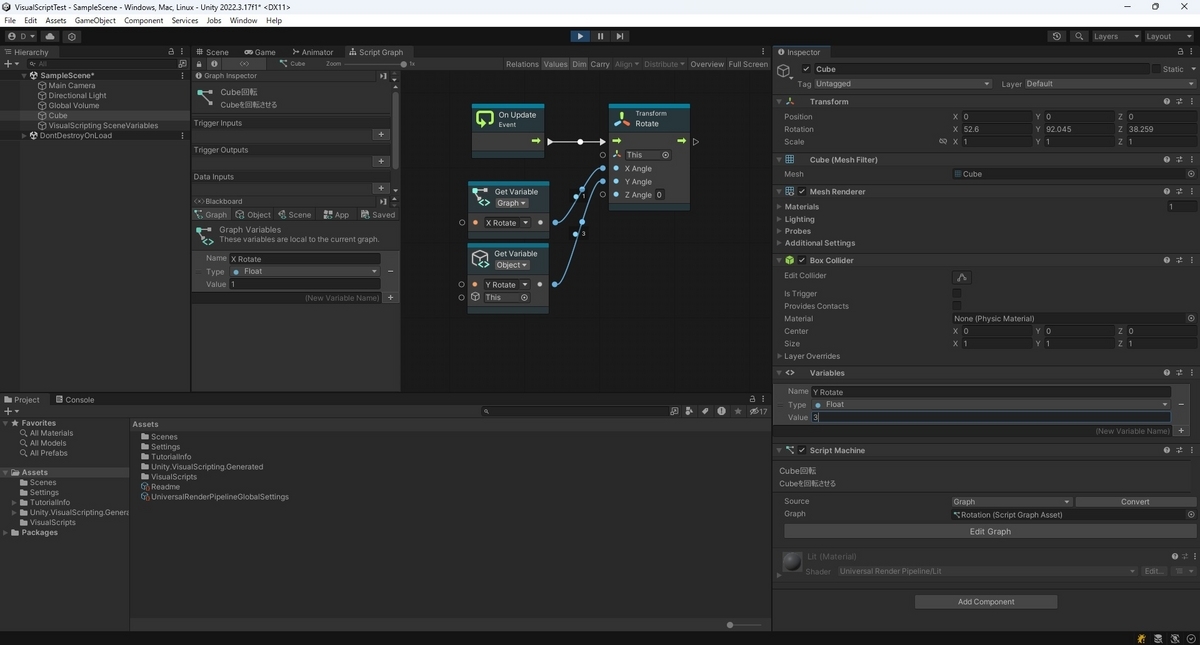This screenshot has height=645, width=1200.
Task: Disable the Box Collider component checkbox
Action: tap(802, 260)
